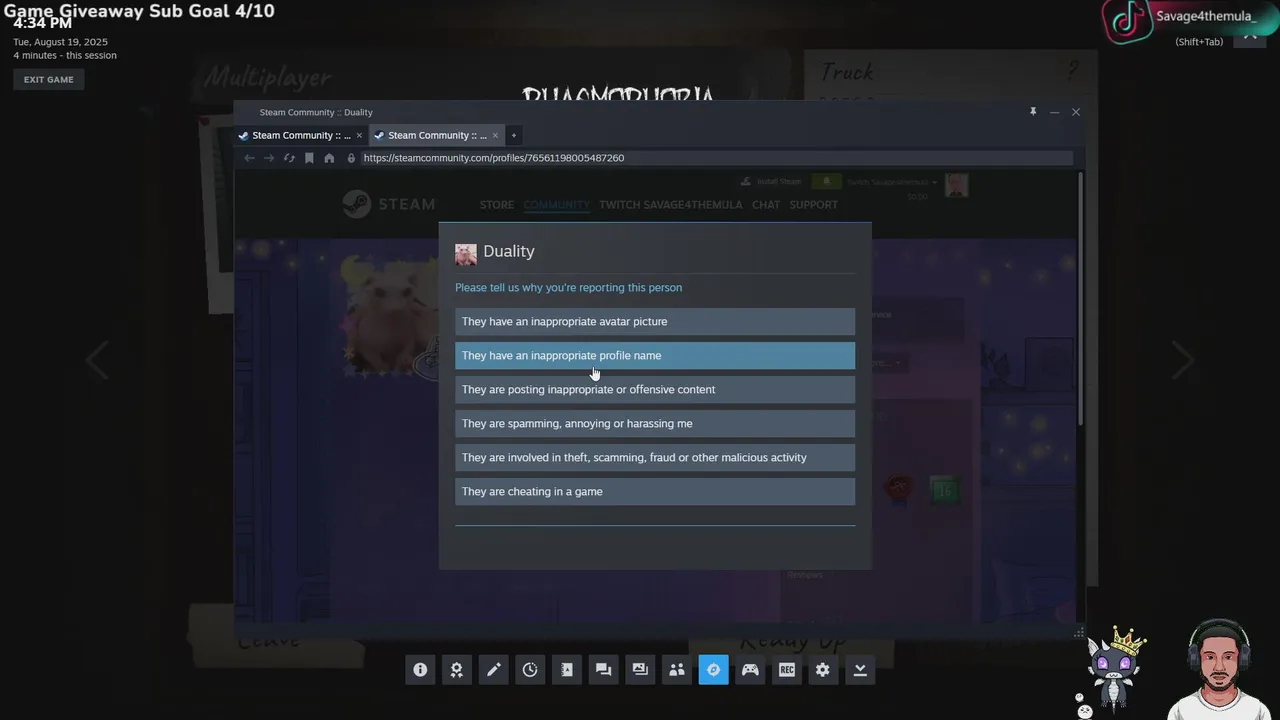Image resolution: width=1280 pixels, height=720 pixels.
Task: Open the account name dropdown
Action: (x=893, y=182)
